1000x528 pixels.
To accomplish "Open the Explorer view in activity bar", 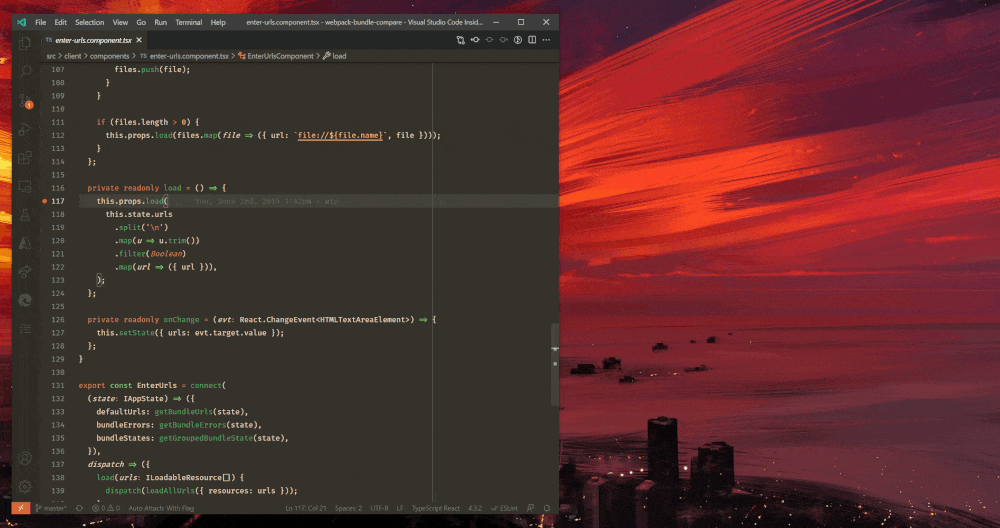I will [25, 43].
